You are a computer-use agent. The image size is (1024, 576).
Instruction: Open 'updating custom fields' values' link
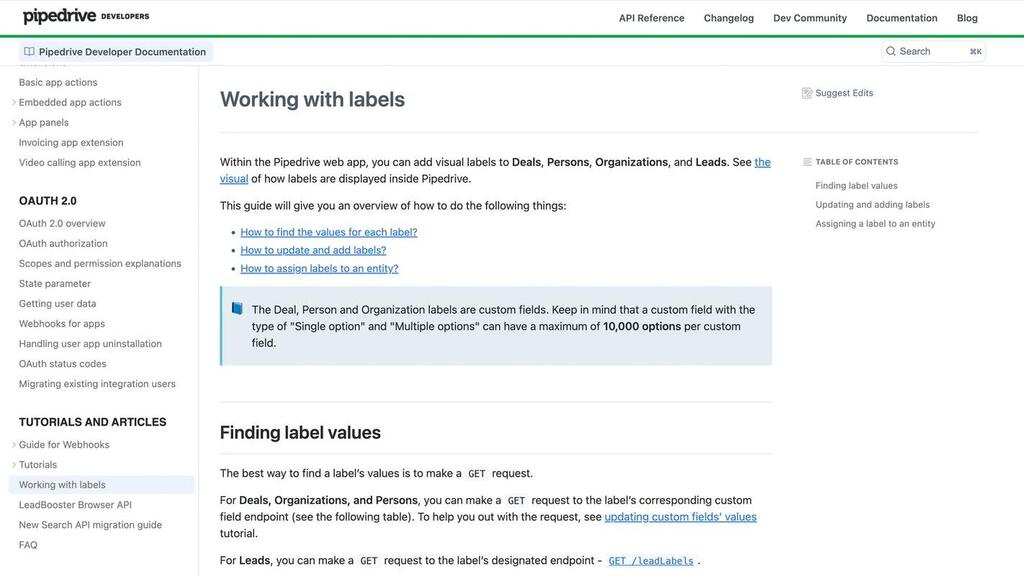click(x=680, y=517)
